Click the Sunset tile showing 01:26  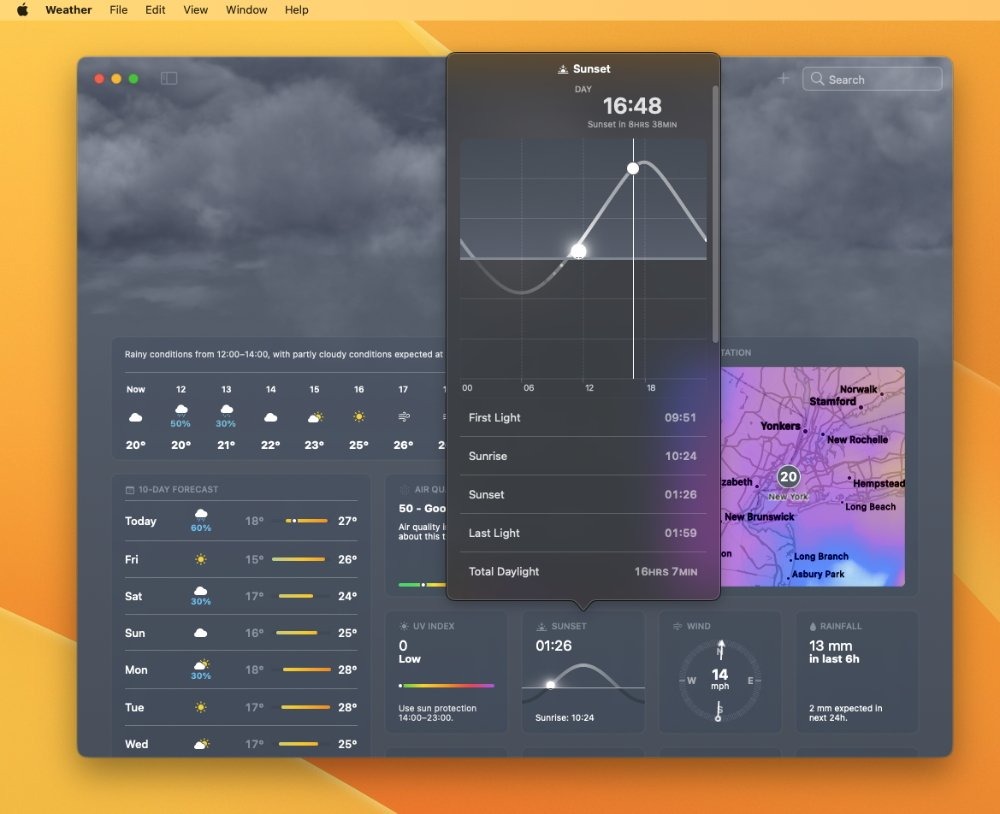[x=583, y=668]
